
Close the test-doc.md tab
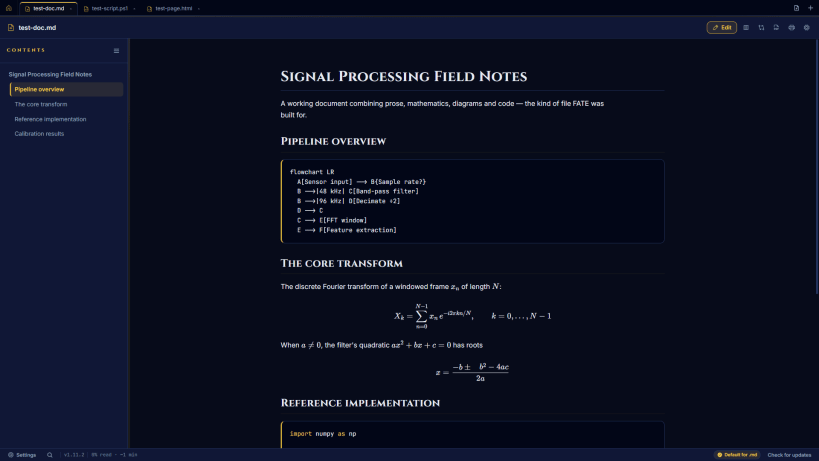click(x=71, y=9)
